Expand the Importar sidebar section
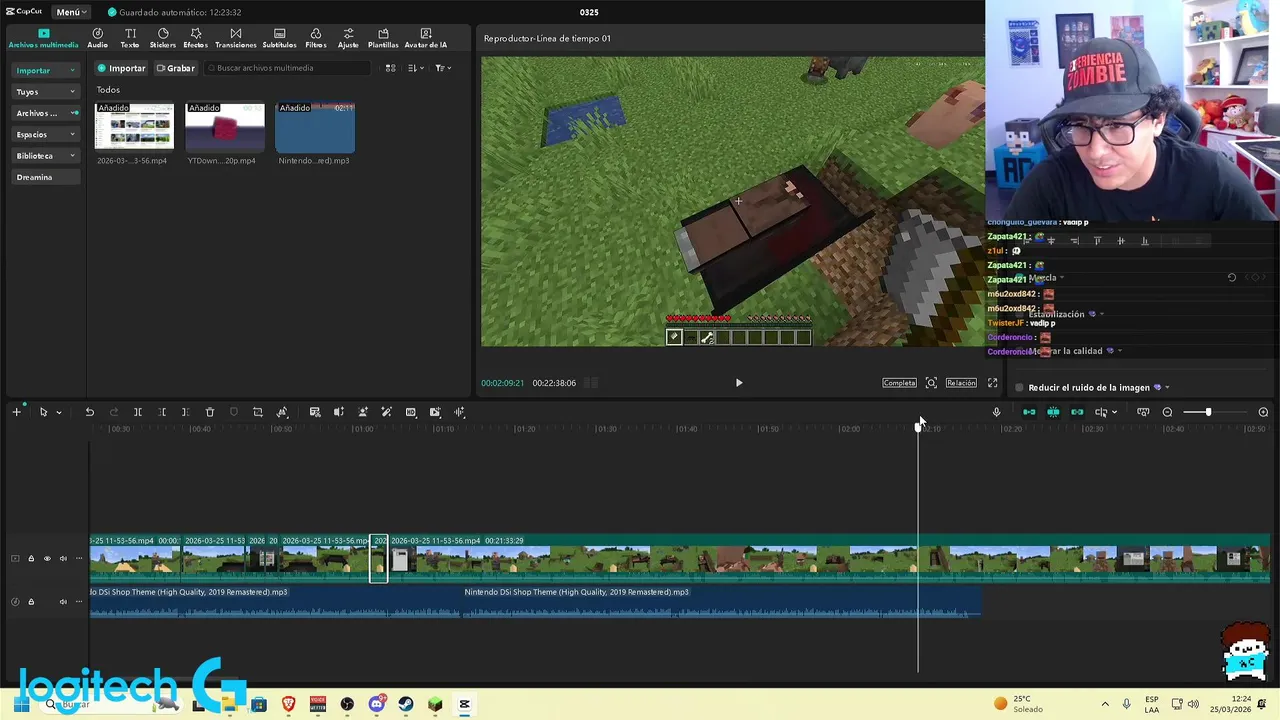Image resolution: width=1280 pixels, height=720 pixels. click(x=45, y=70)
